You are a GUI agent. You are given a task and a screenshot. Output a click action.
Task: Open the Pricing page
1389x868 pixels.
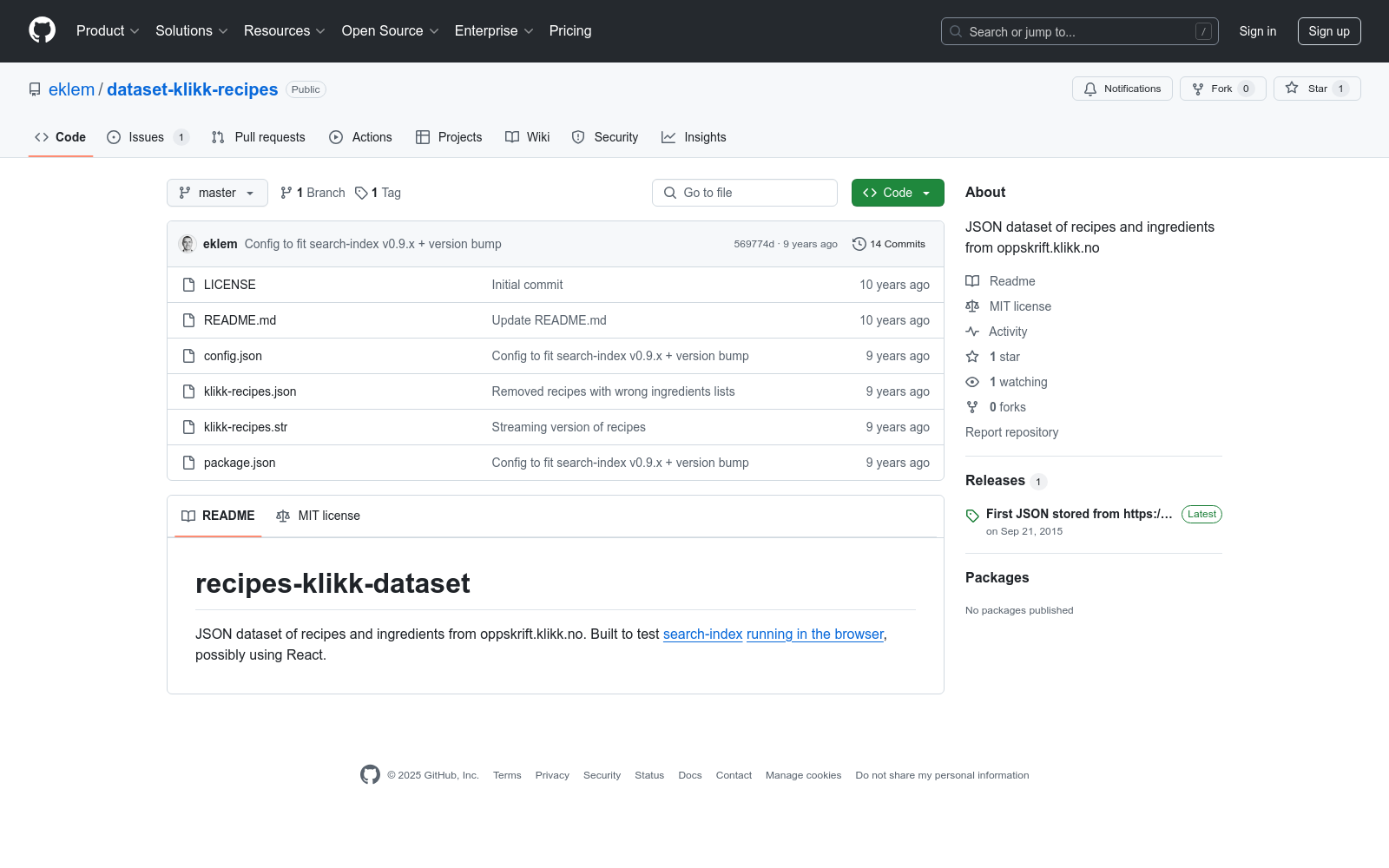pos(570,30)
